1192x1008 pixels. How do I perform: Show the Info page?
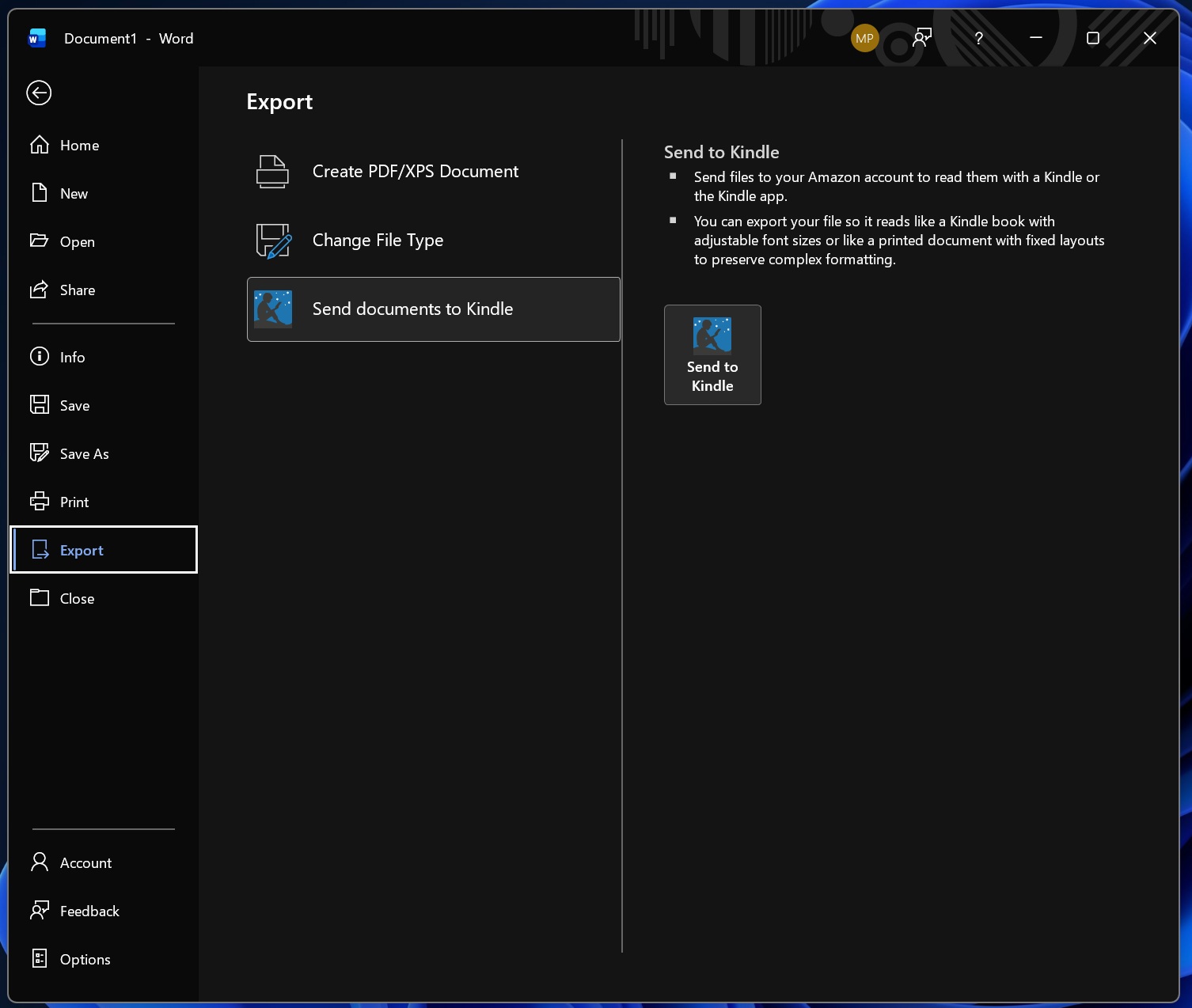tap(104, 357)
